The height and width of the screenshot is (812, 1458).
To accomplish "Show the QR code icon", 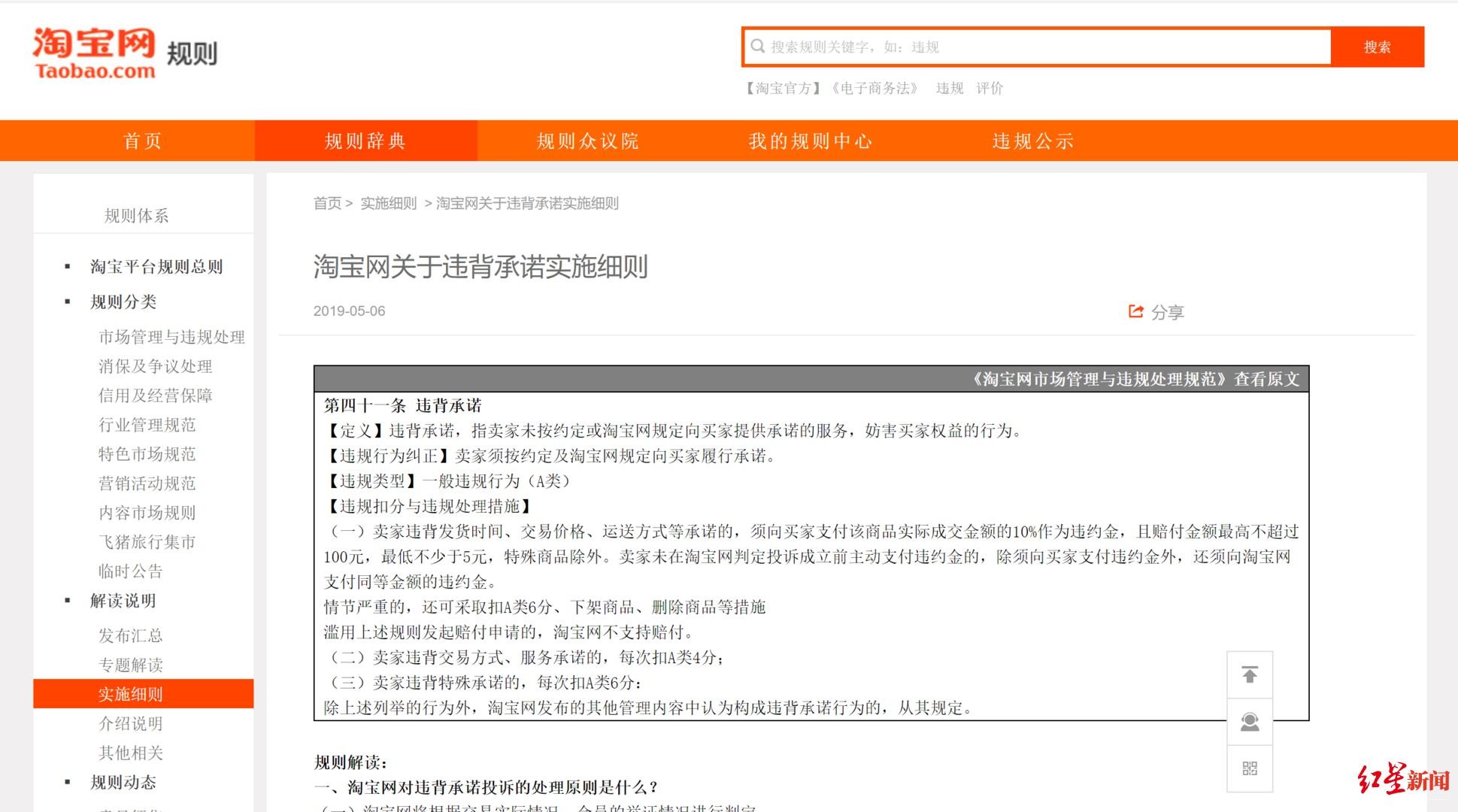I will coord(1249,768).
